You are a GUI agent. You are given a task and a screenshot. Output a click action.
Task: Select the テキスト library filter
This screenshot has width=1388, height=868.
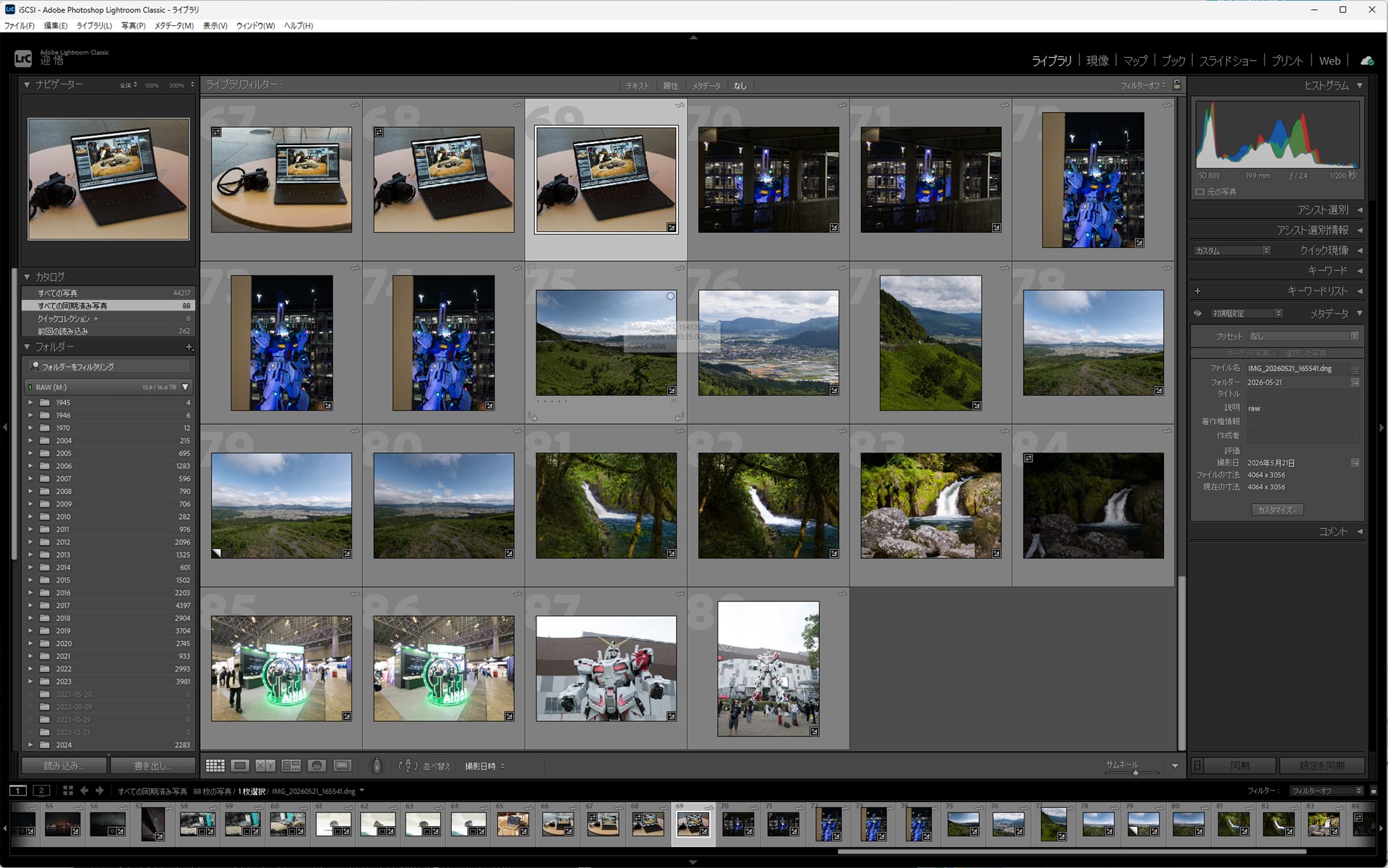[x=638, y=85]
